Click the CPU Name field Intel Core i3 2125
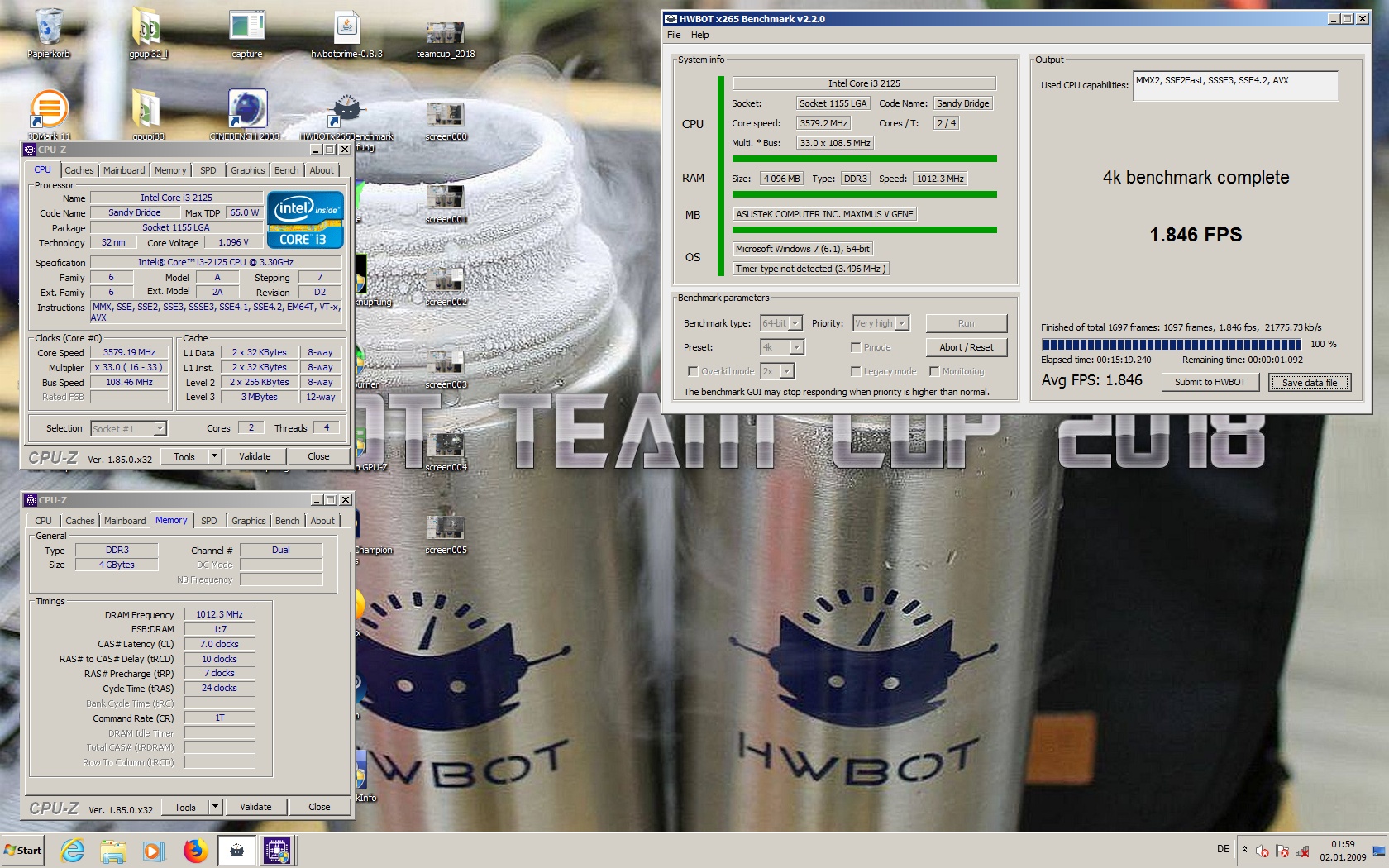Screen dimensions: 1389x868 (x=176, y=198)
